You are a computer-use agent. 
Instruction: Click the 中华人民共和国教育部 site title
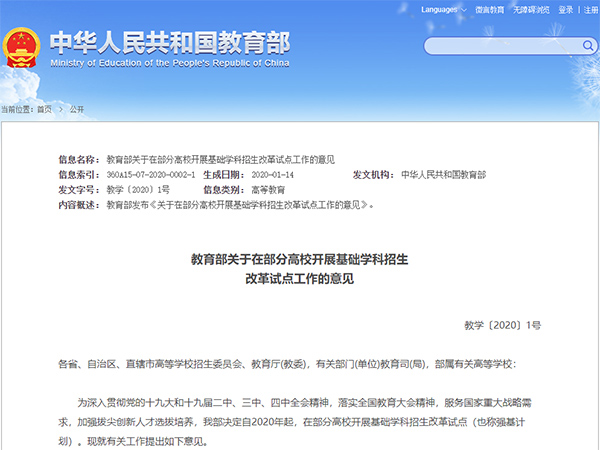pos(169,42)
